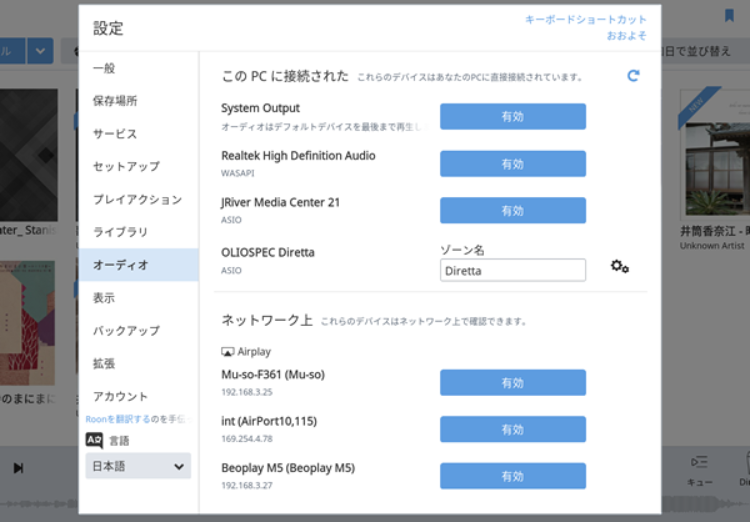
Task: Click 192.168.3.27 address text
Action: click(x=247, y=485)
